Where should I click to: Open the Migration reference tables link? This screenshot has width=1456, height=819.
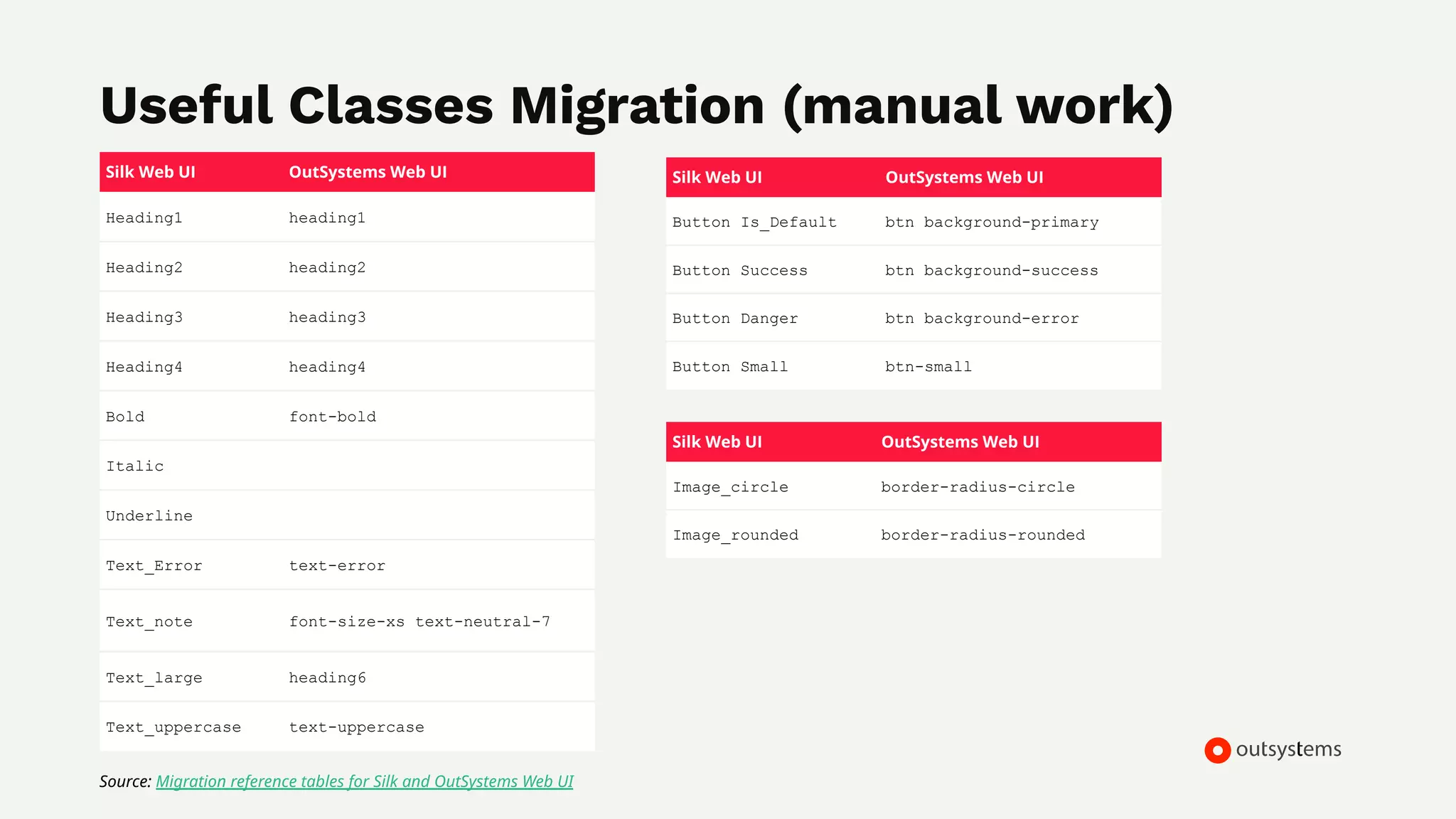click(364, 781)
